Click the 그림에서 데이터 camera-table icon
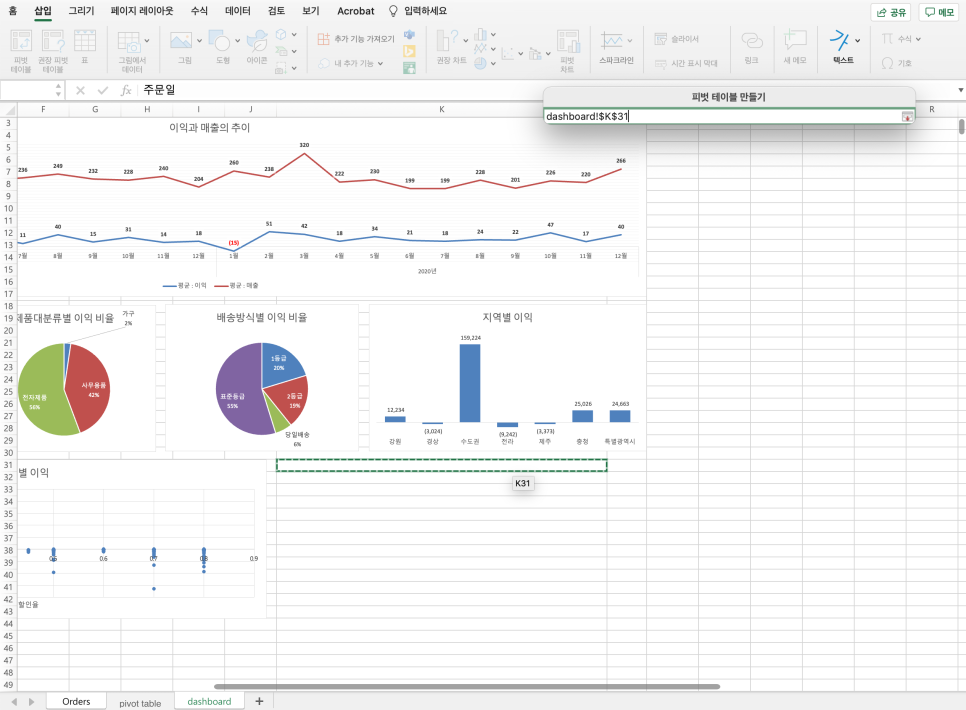This screenshot has height=710, width=966. tap(129, 42)
